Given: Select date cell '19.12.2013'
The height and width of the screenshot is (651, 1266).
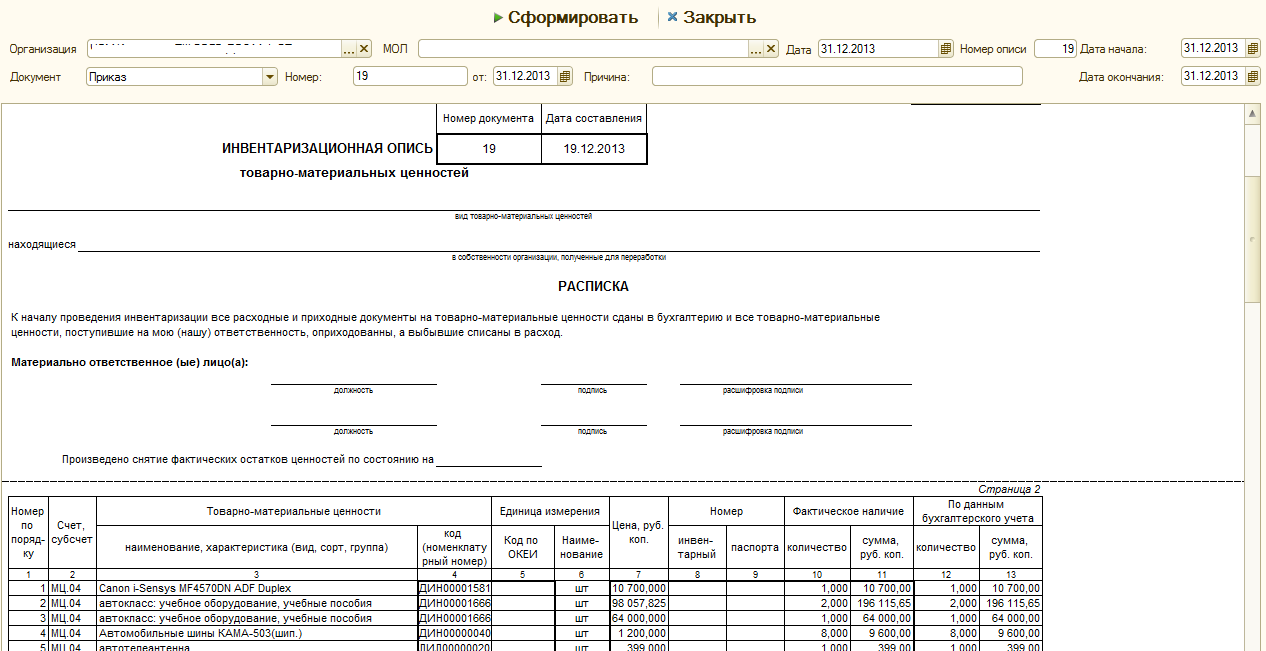Looking at the screenshot, I should (594, 149).
